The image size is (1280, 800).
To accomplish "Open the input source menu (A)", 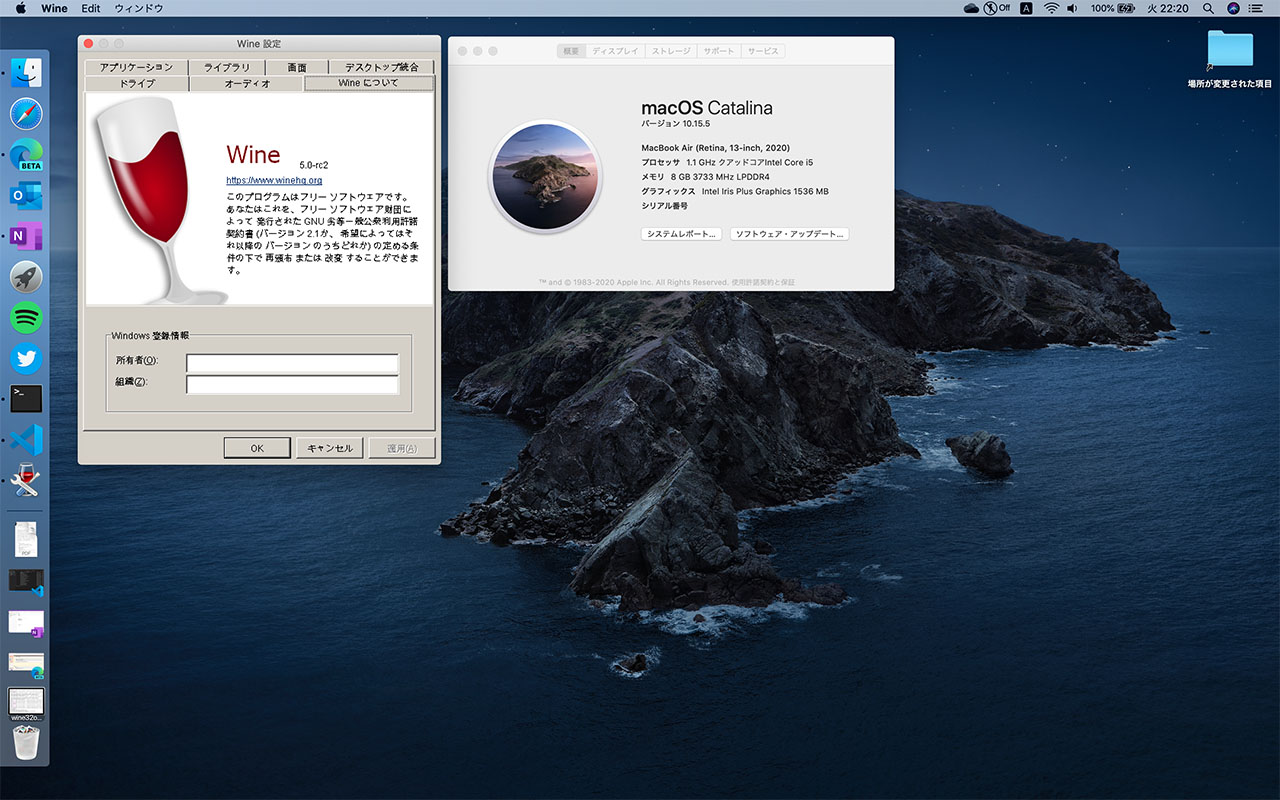I will [1026, 8].
